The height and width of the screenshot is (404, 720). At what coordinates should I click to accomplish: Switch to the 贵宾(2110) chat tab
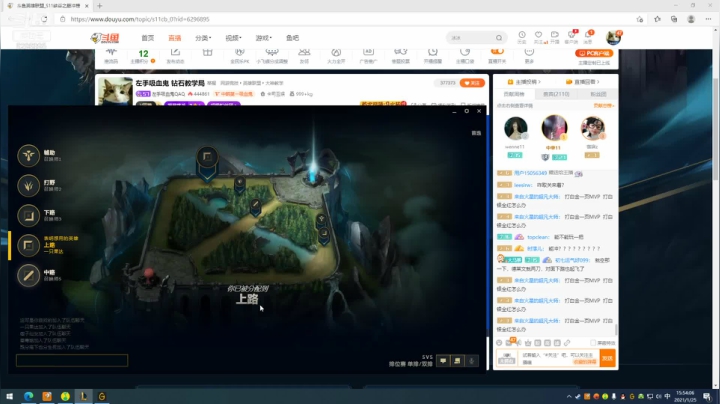point(556,94)
